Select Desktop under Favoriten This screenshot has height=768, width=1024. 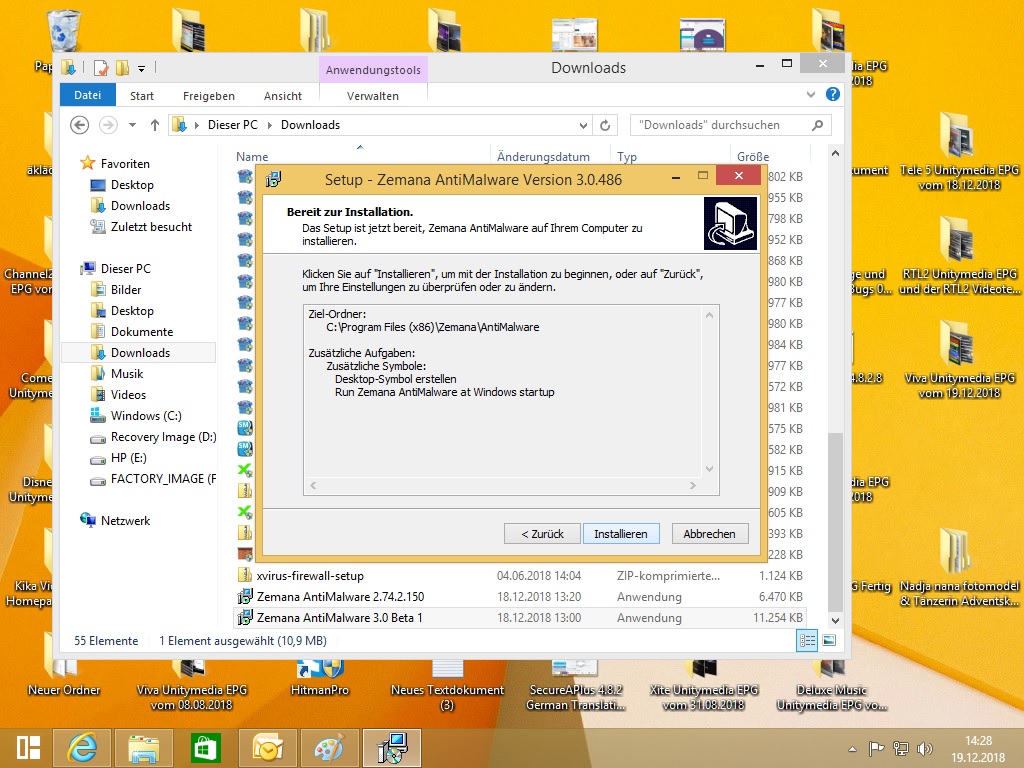click(132, 185)
